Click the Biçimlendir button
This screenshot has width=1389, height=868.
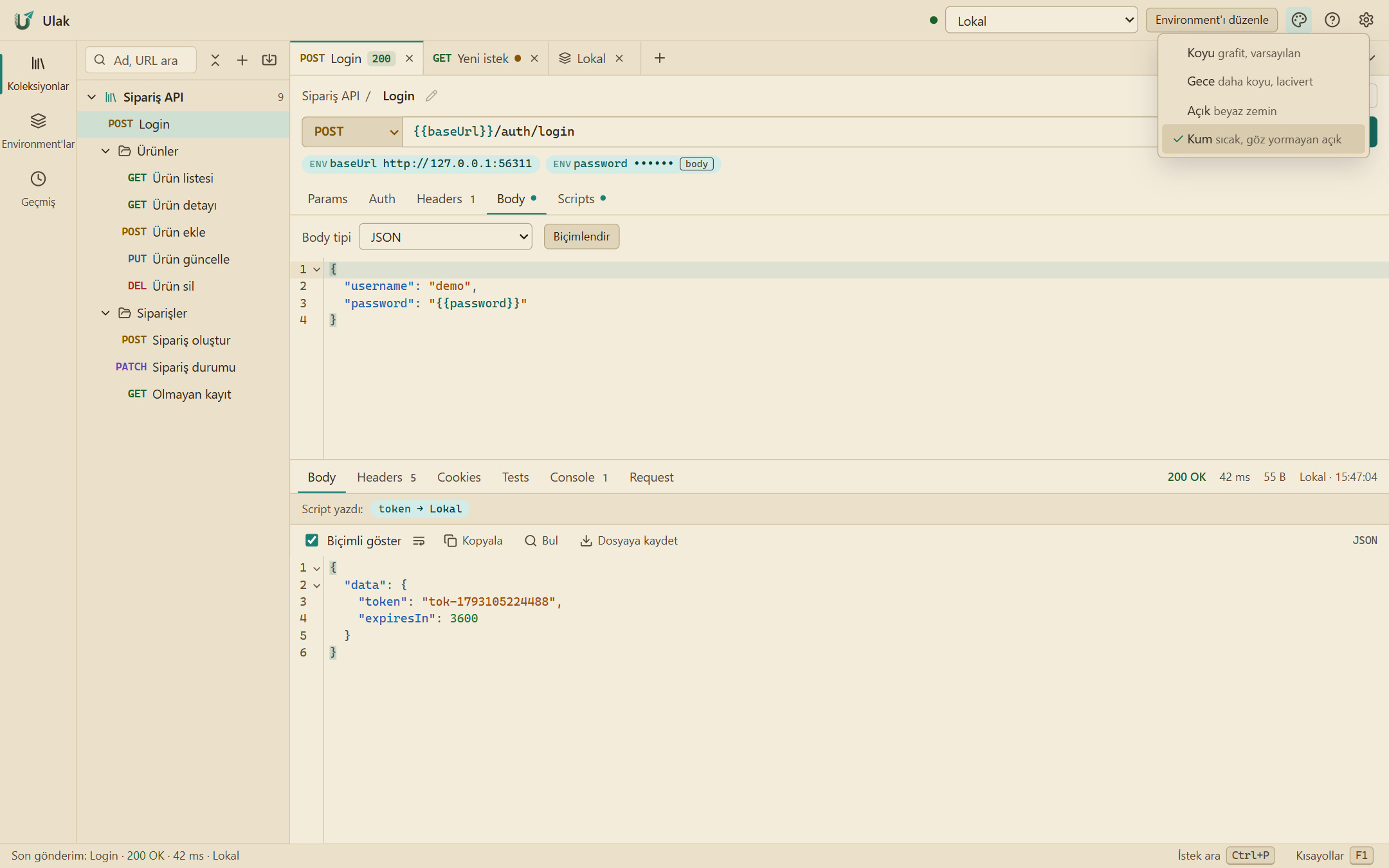581,237
